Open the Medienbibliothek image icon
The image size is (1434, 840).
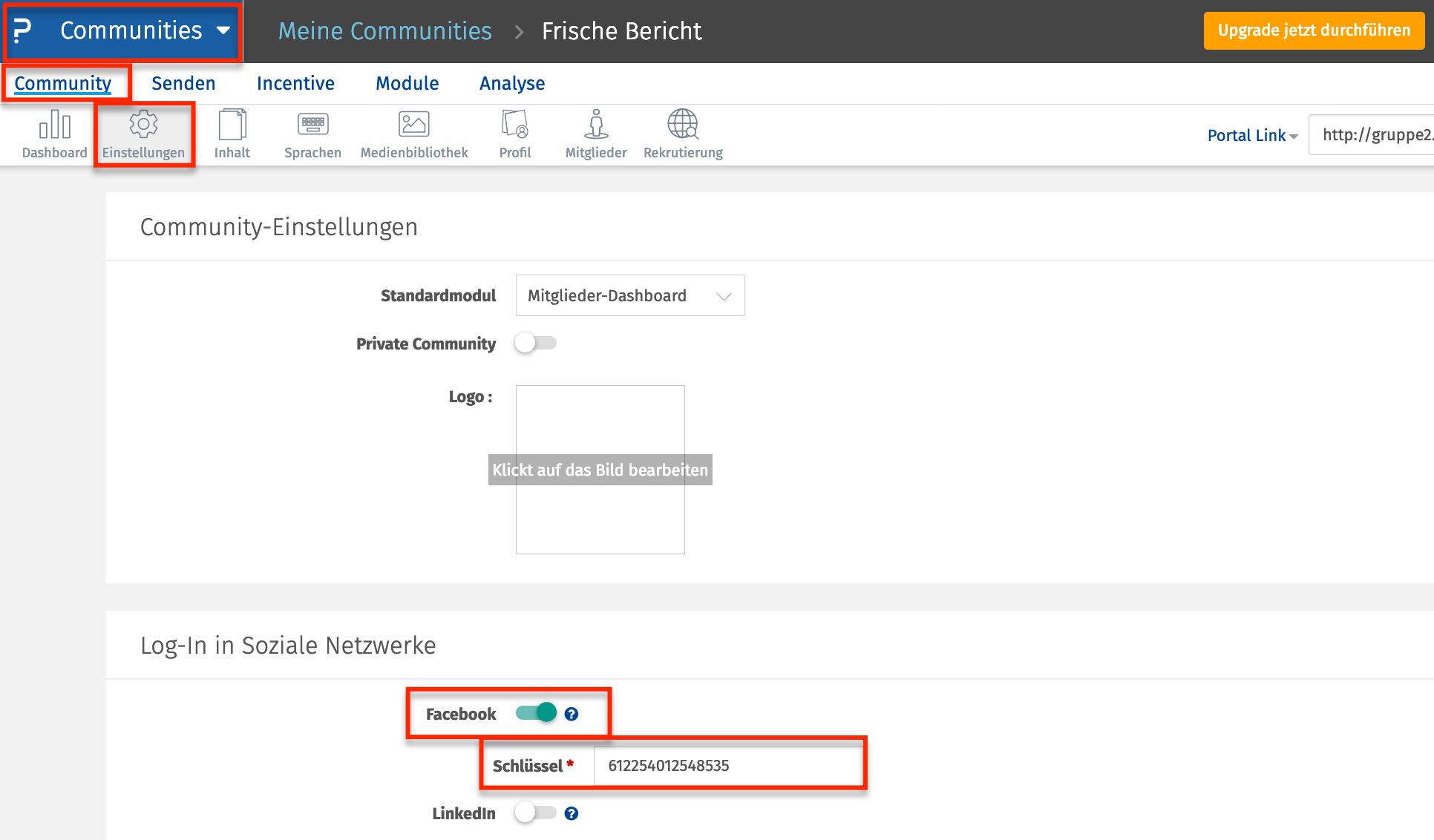[x=413, y=125]
